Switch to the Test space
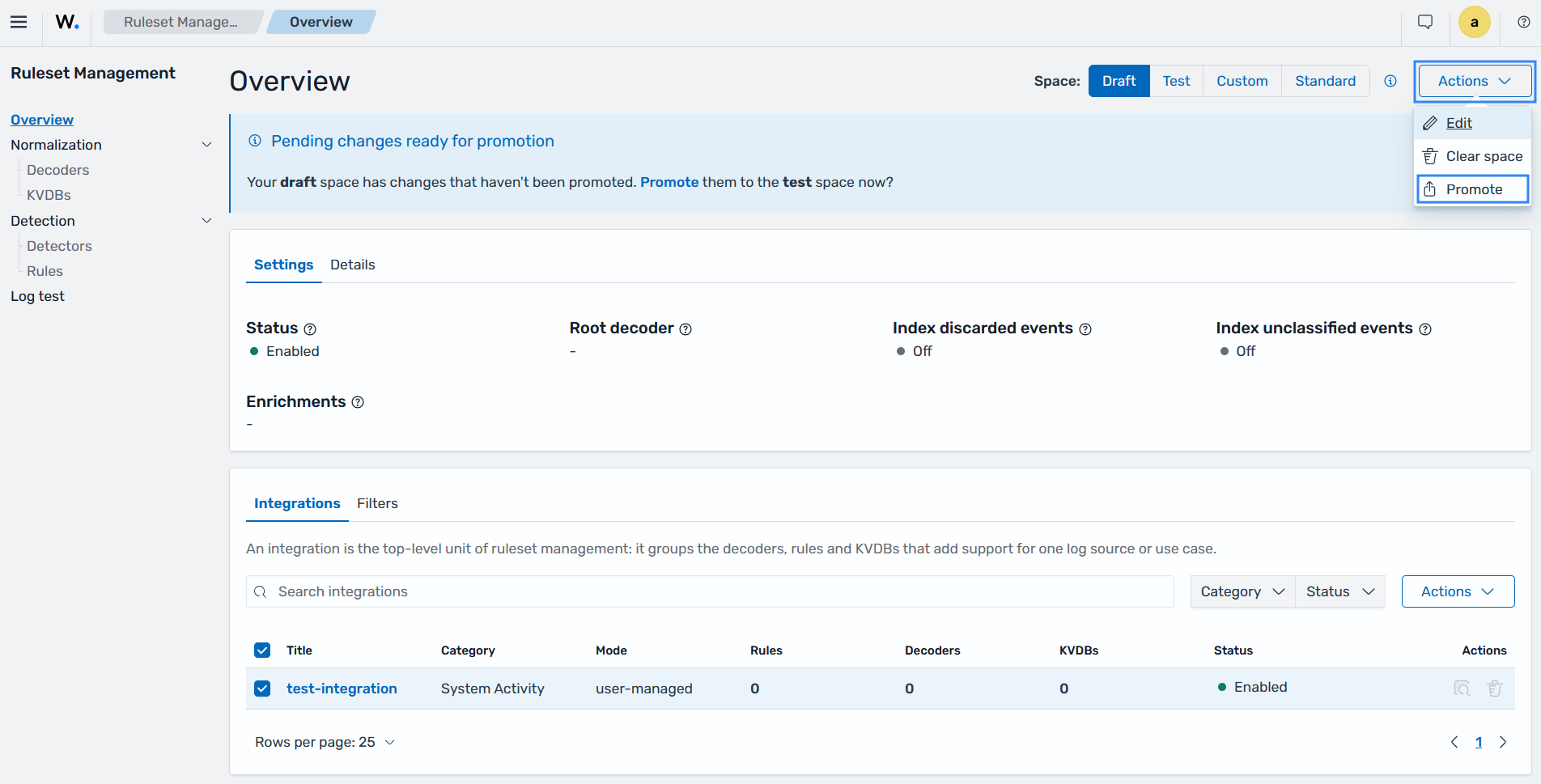The image size is (1541, 784). click(1177, 81)
